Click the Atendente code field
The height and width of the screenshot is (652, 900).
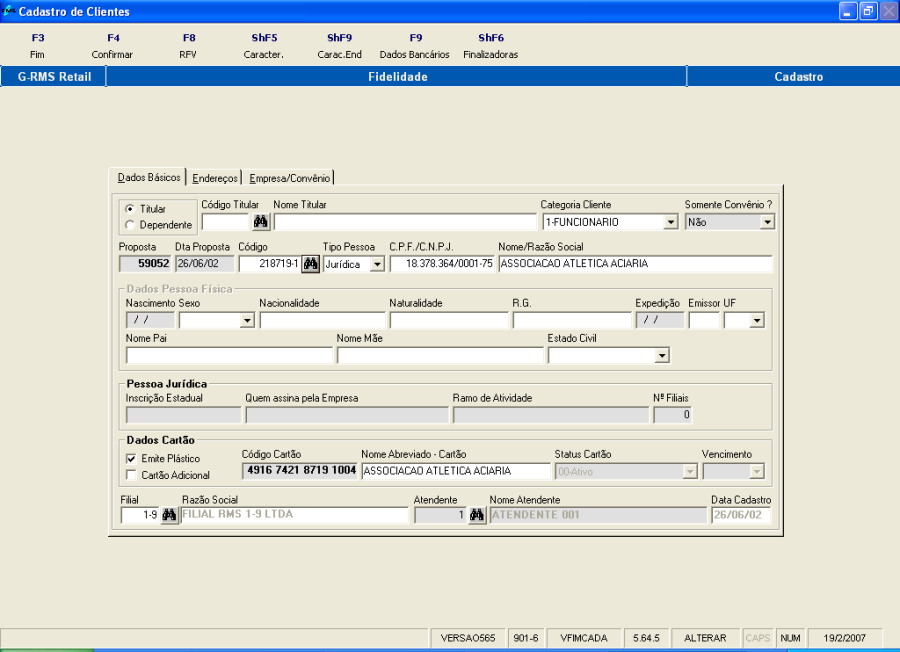click(440, 515)
